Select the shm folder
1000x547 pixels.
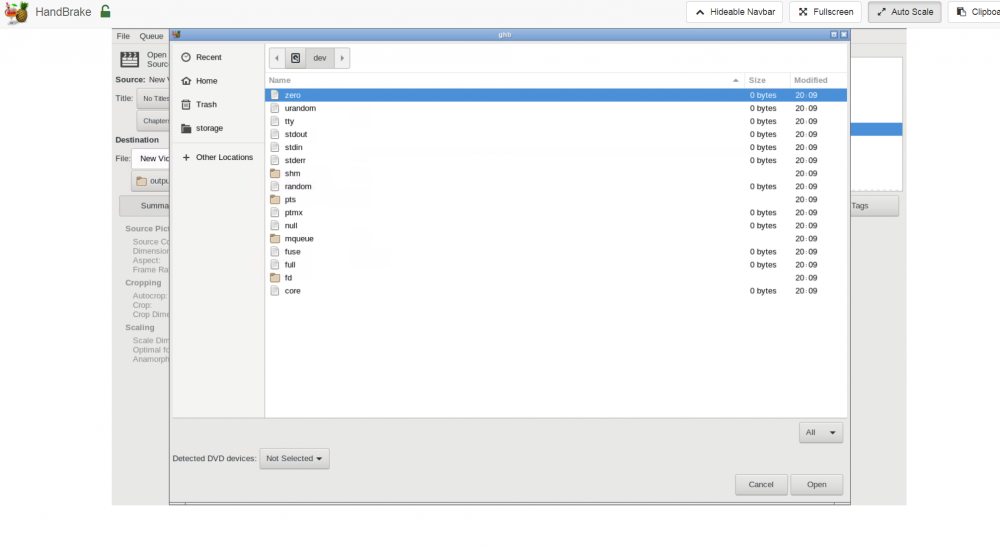[555, 173]
